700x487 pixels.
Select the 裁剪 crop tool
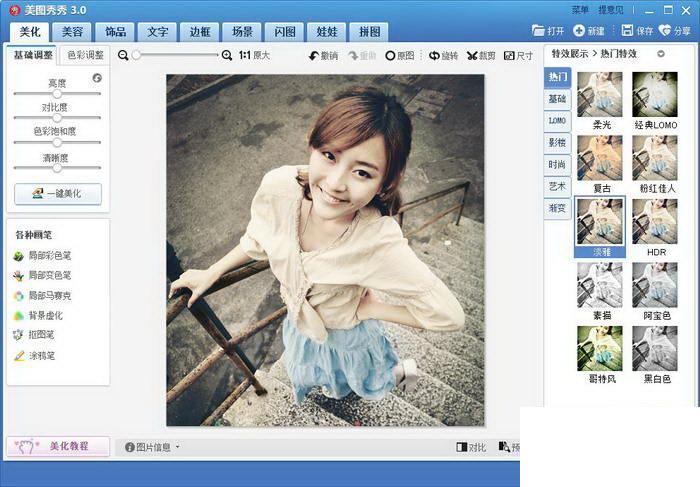481,56
